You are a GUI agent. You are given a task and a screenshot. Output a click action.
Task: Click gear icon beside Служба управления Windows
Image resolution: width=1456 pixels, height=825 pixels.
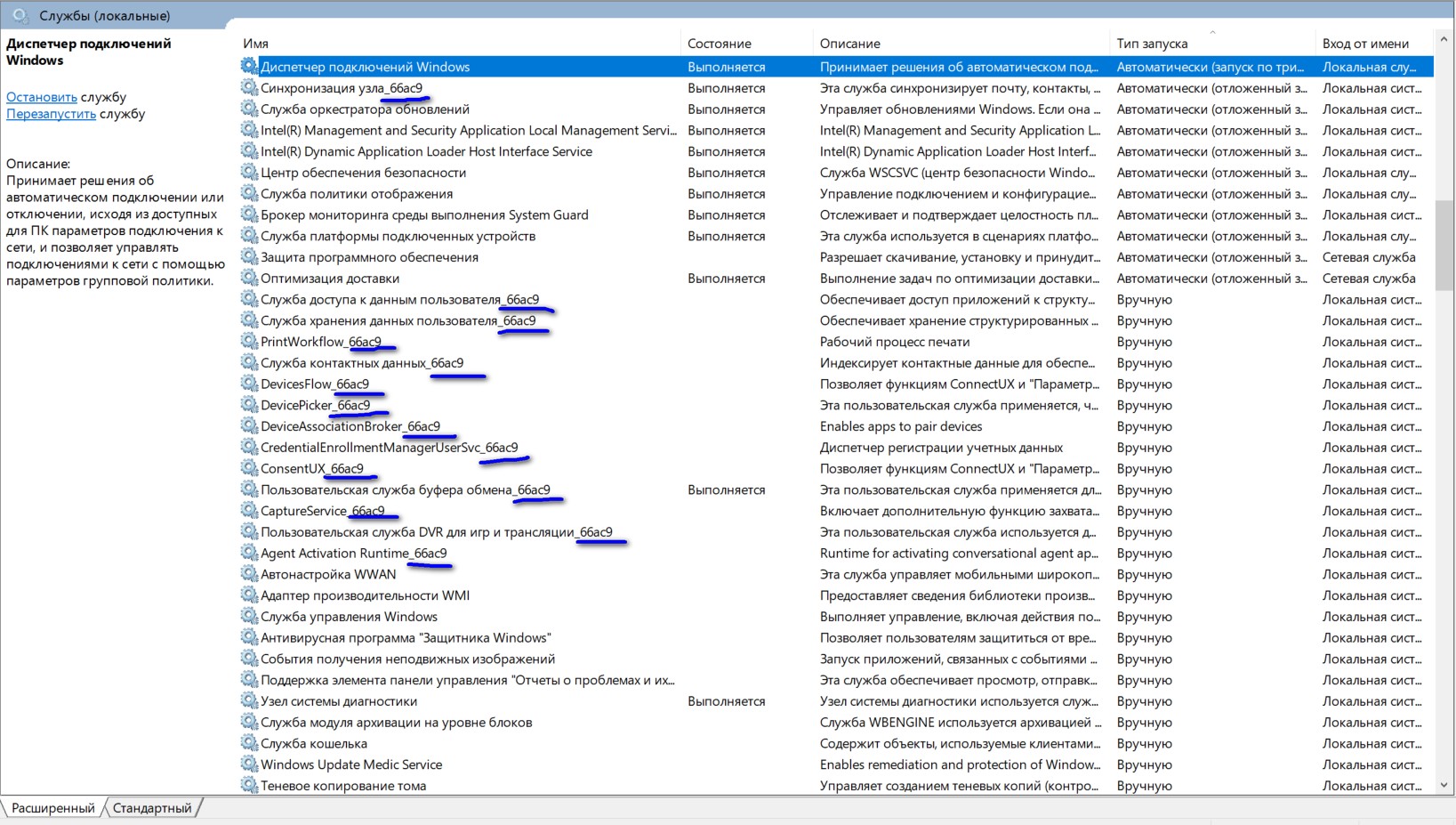pos(249,616)
